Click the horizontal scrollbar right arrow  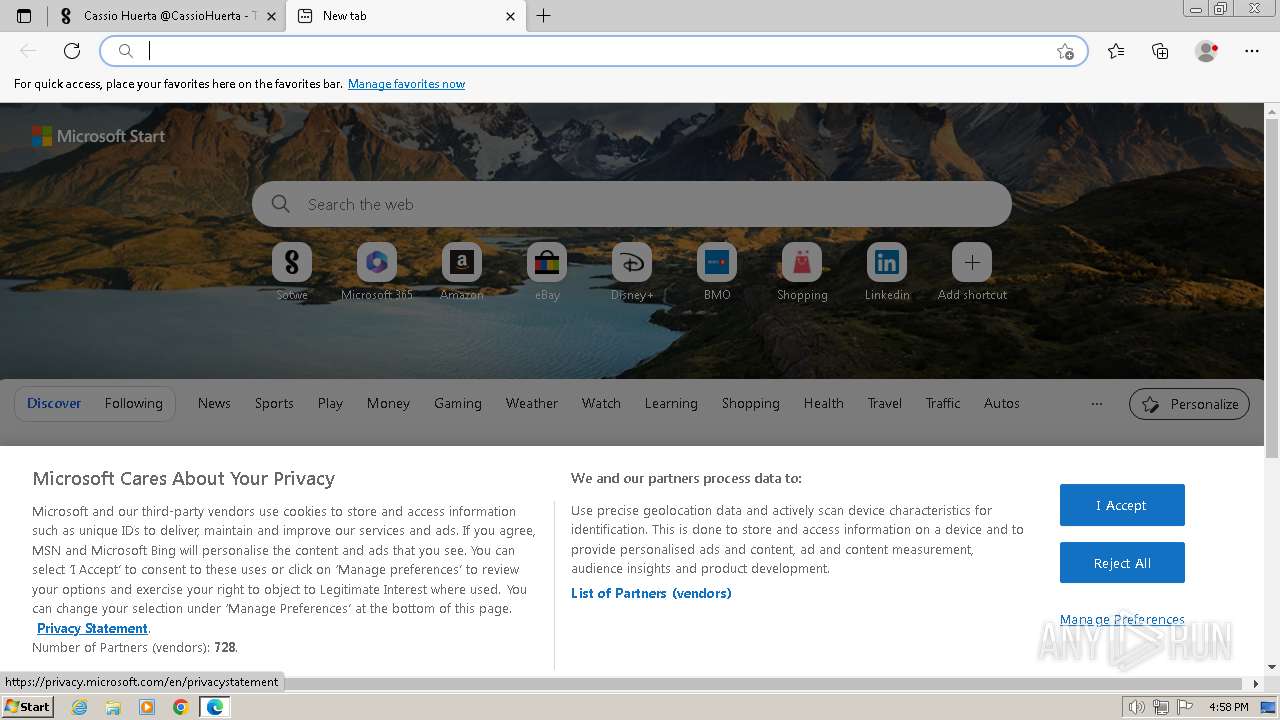pos(1257,684)
